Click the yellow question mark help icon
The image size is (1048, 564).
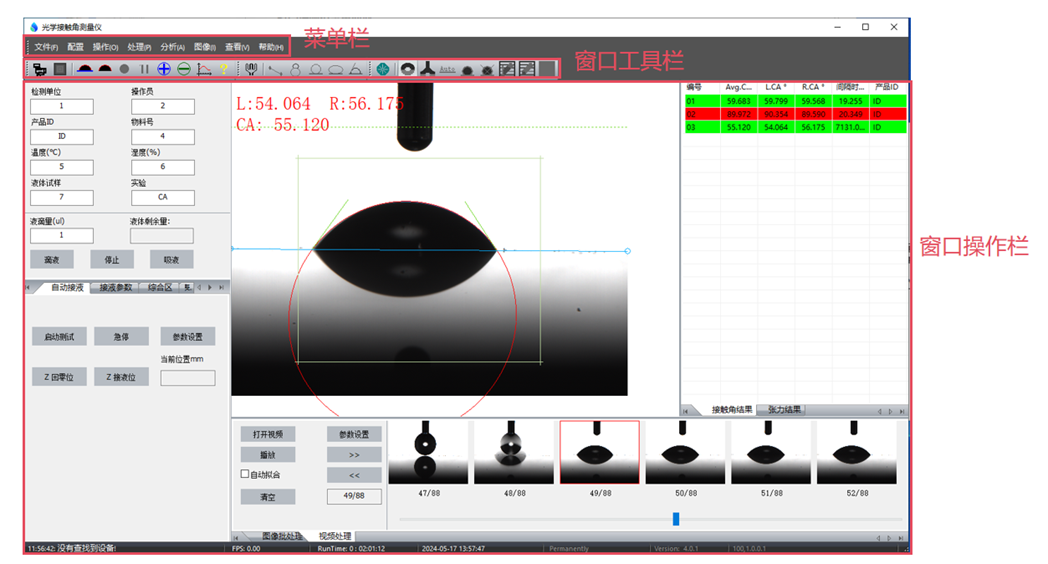click(224, 69)
